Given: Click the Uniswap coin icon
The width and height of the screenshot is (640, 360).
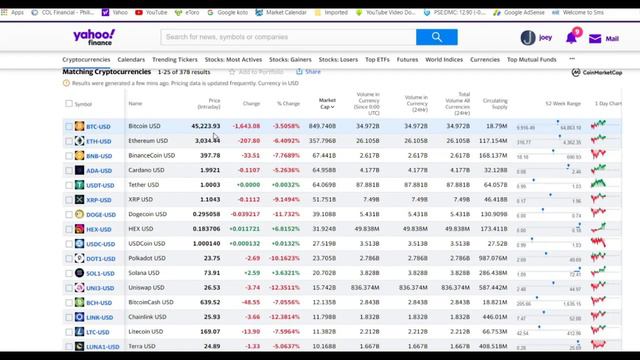Looking at the screenshot, I should point(80,288).
